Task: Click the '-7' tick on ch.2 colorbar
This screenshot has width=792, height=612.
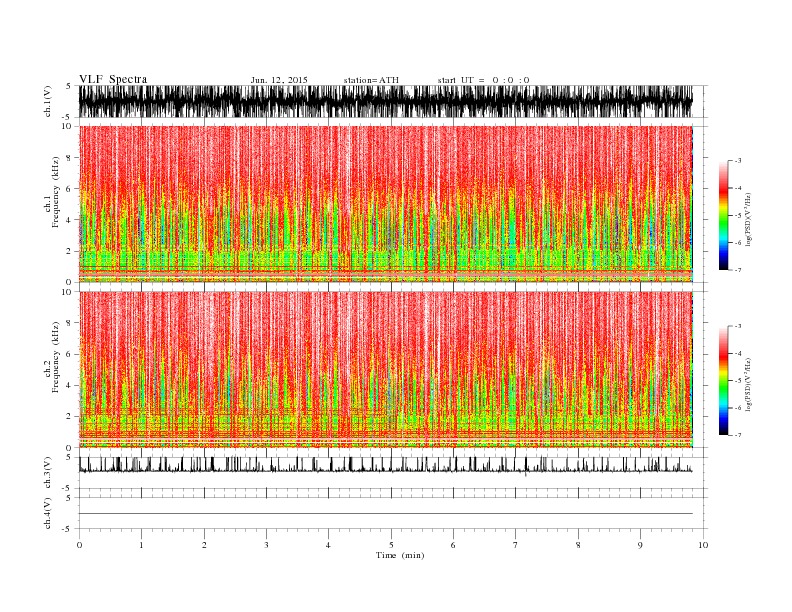Action: [737, 435]
